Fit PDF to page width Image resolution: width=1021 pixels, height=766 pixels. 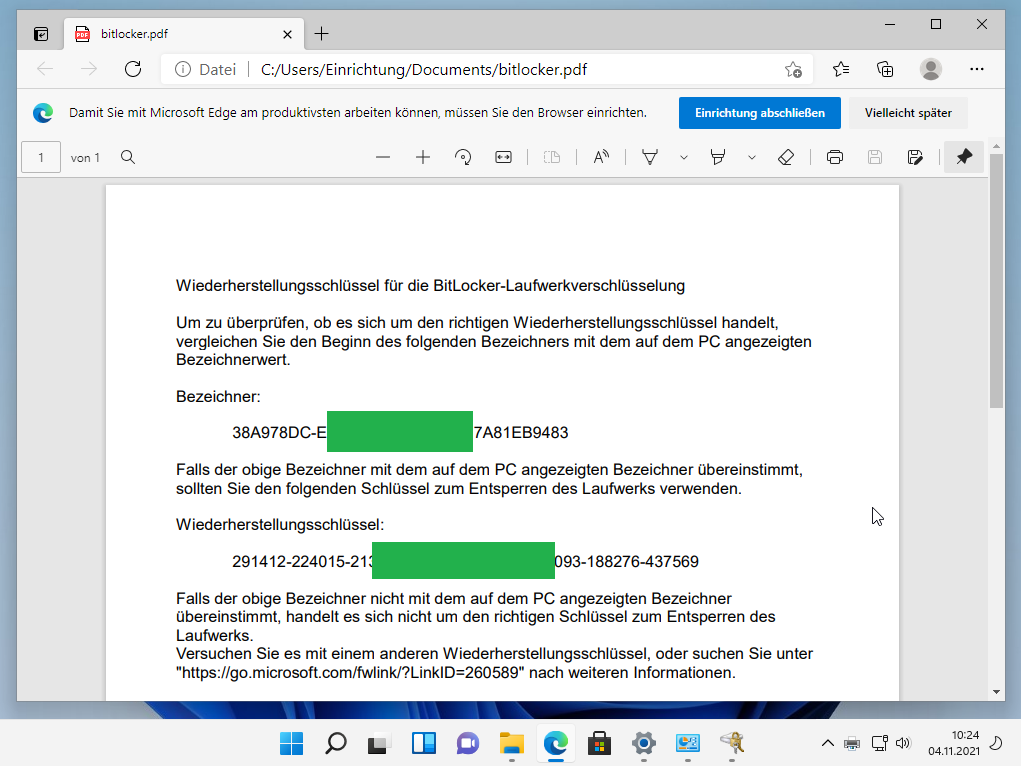[503, 157]
